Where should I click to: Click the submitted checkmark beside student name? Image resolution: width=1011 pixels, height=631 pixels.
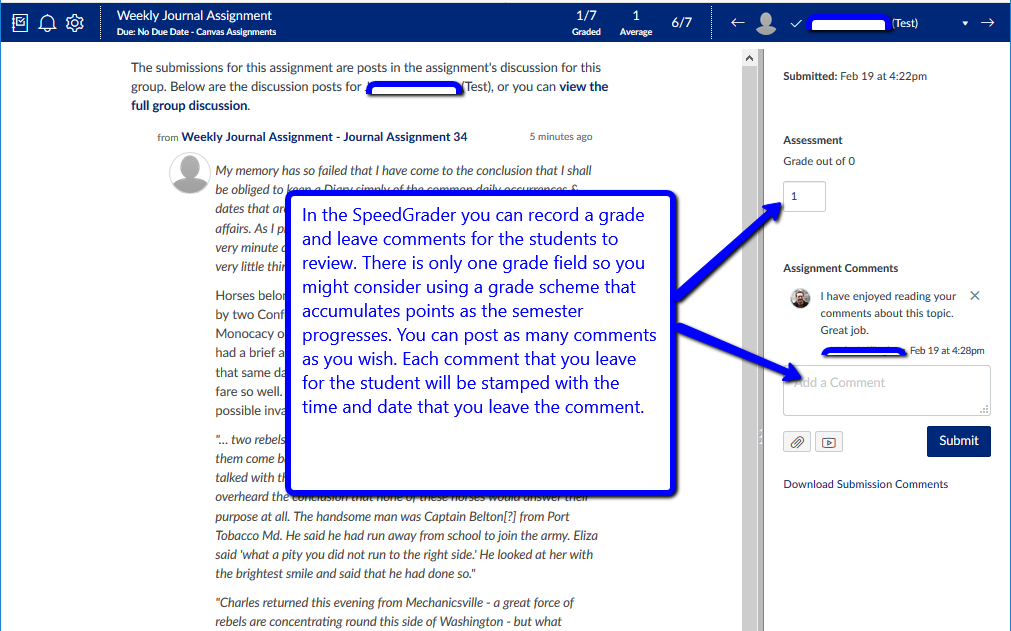pyautogui.click(x=796, y=23)
